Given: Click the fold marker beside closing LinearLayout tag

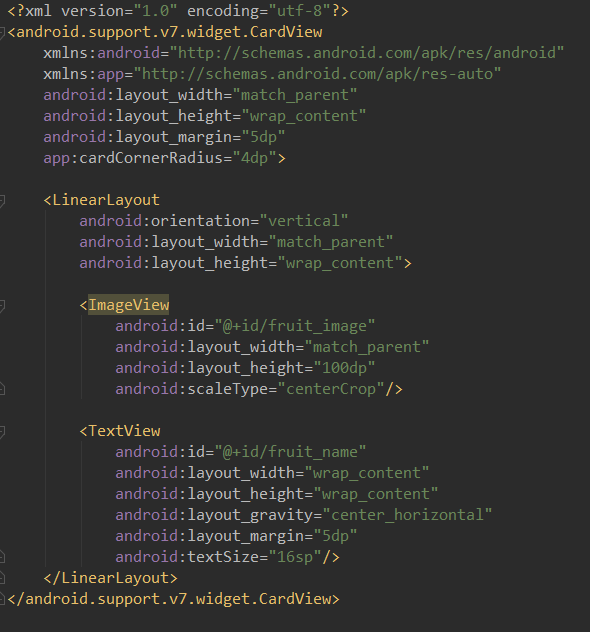Looking at the screenshot, I should 2,578.
